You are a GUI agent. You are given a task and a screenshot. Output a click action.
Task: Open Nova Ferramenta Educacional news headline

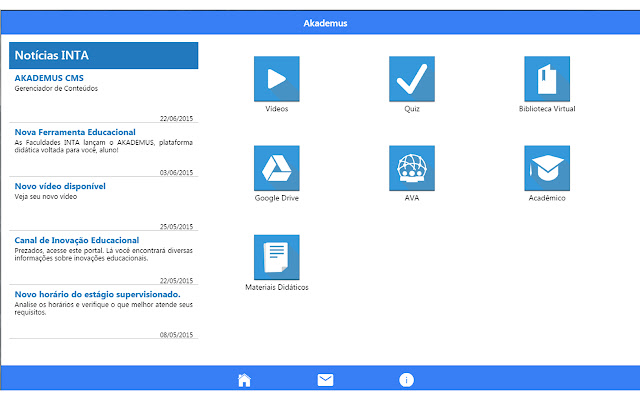[x=75, y=132]
